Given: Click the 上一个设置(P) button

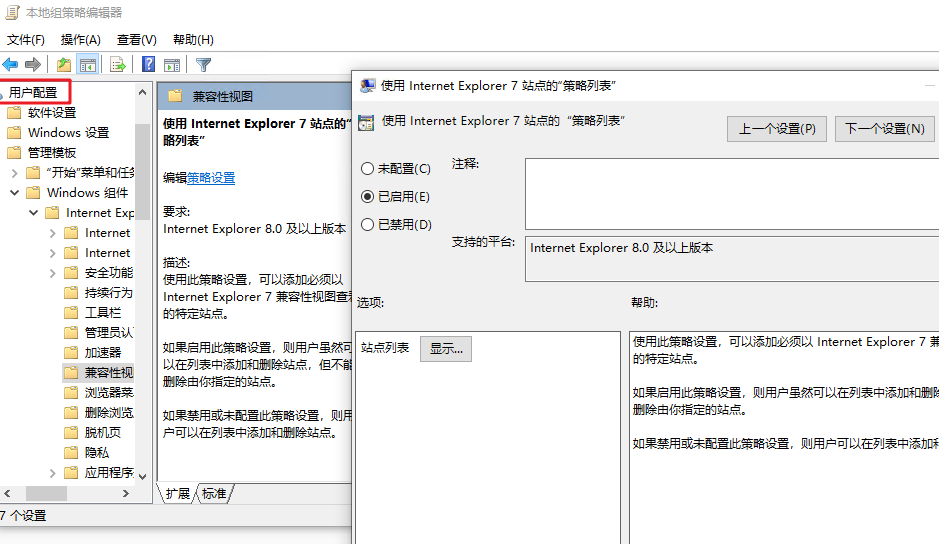Looking at the screenshot, I should point(777,129).
